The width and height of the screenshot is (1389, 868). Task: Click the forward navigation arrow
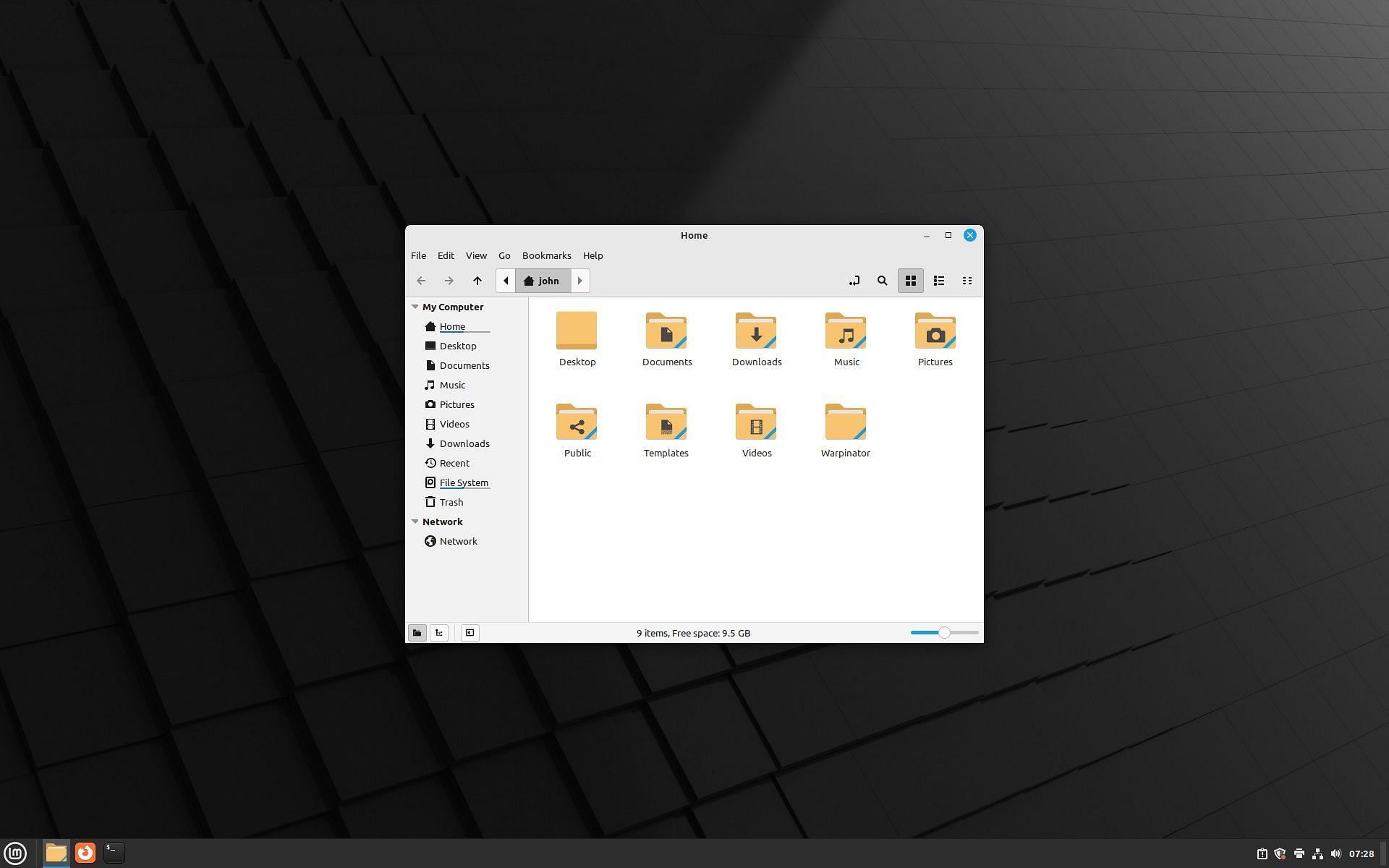click(x=448, y=280)
